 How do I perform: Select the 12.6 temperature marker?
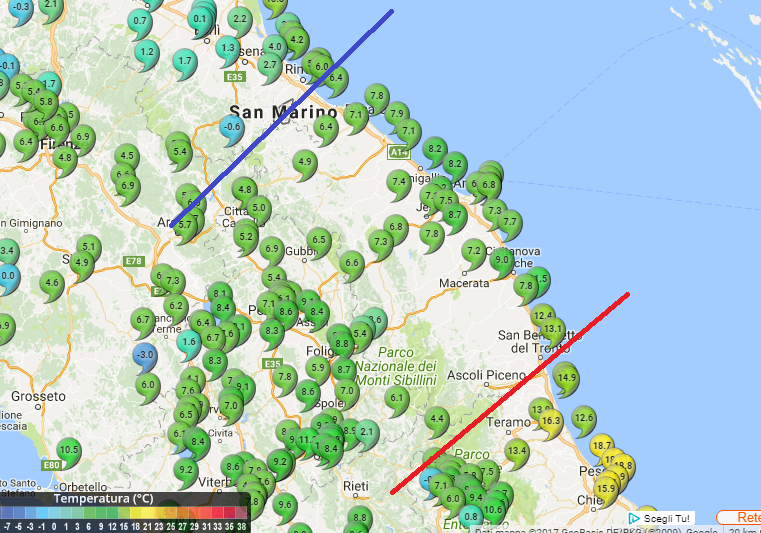click(x=583, y=418)
